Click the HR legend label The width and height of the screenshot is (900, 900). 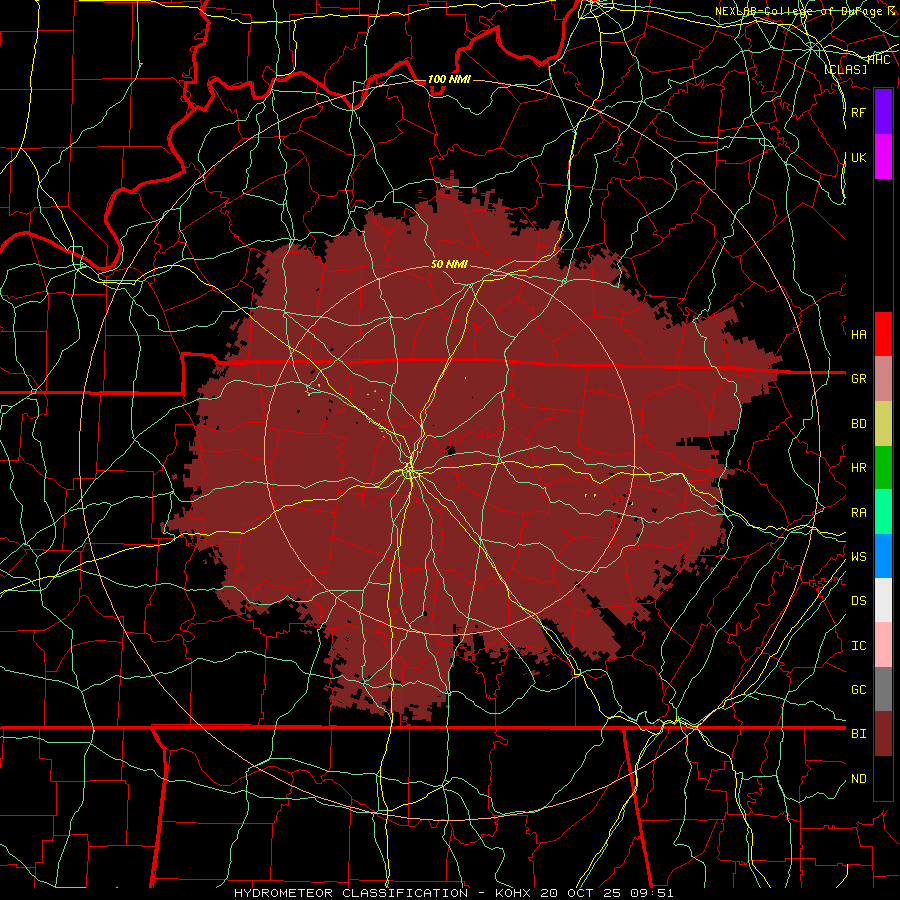[858, 468]
